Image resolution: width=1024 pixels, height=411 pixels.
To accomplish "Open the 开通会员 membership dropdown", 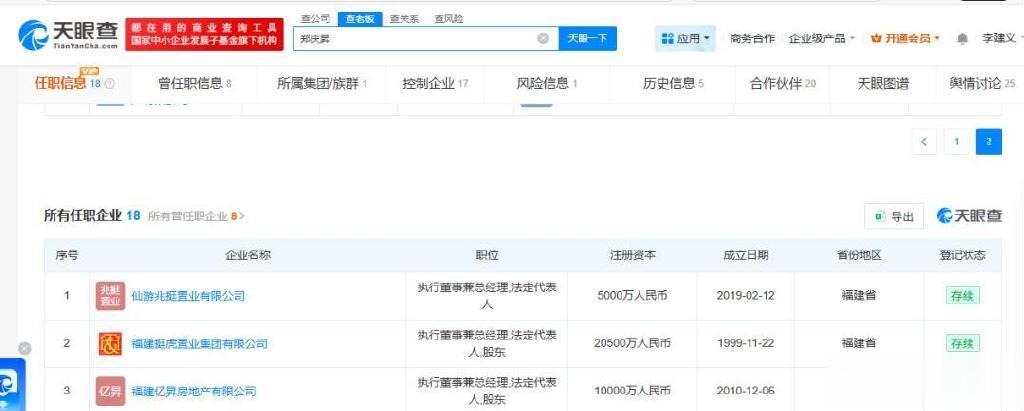I will point(905,39).
